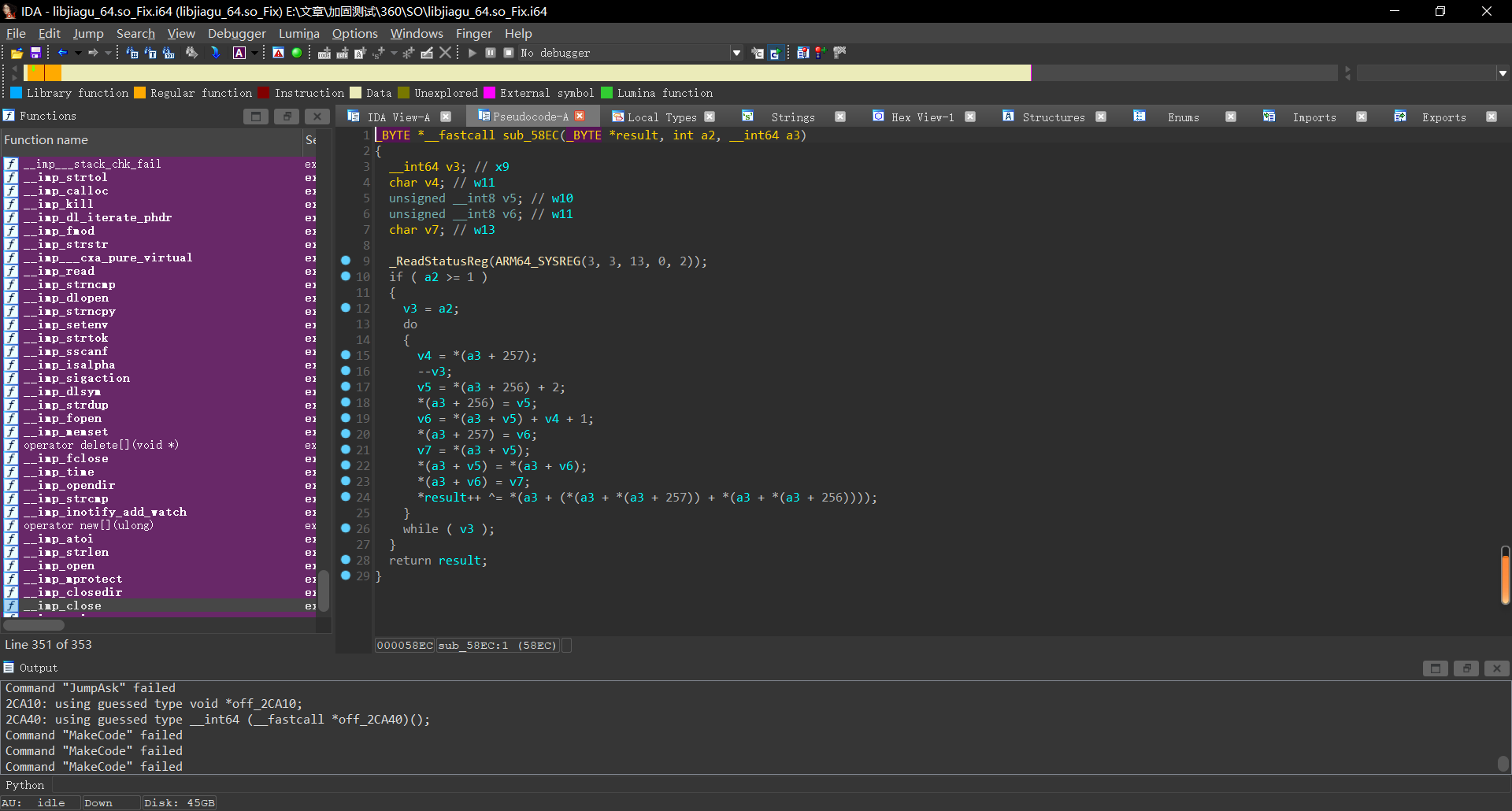Start process with the play button
Viewport: 1512px width, 811px height.
pyautogui.click(x=472, y=53)
